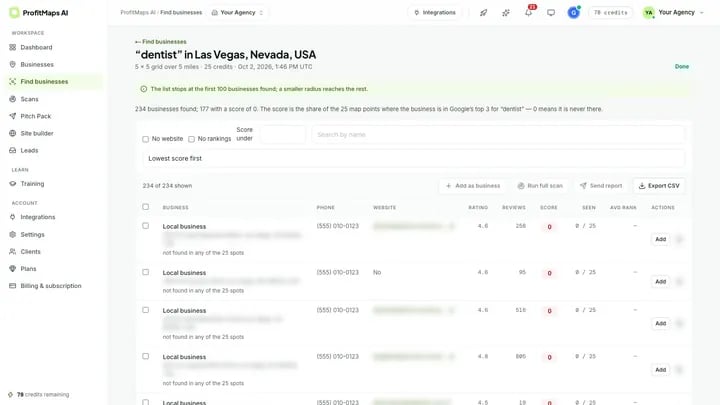720x405 pixels.
Task: Click the RATING column header
Action: [478, 208]
